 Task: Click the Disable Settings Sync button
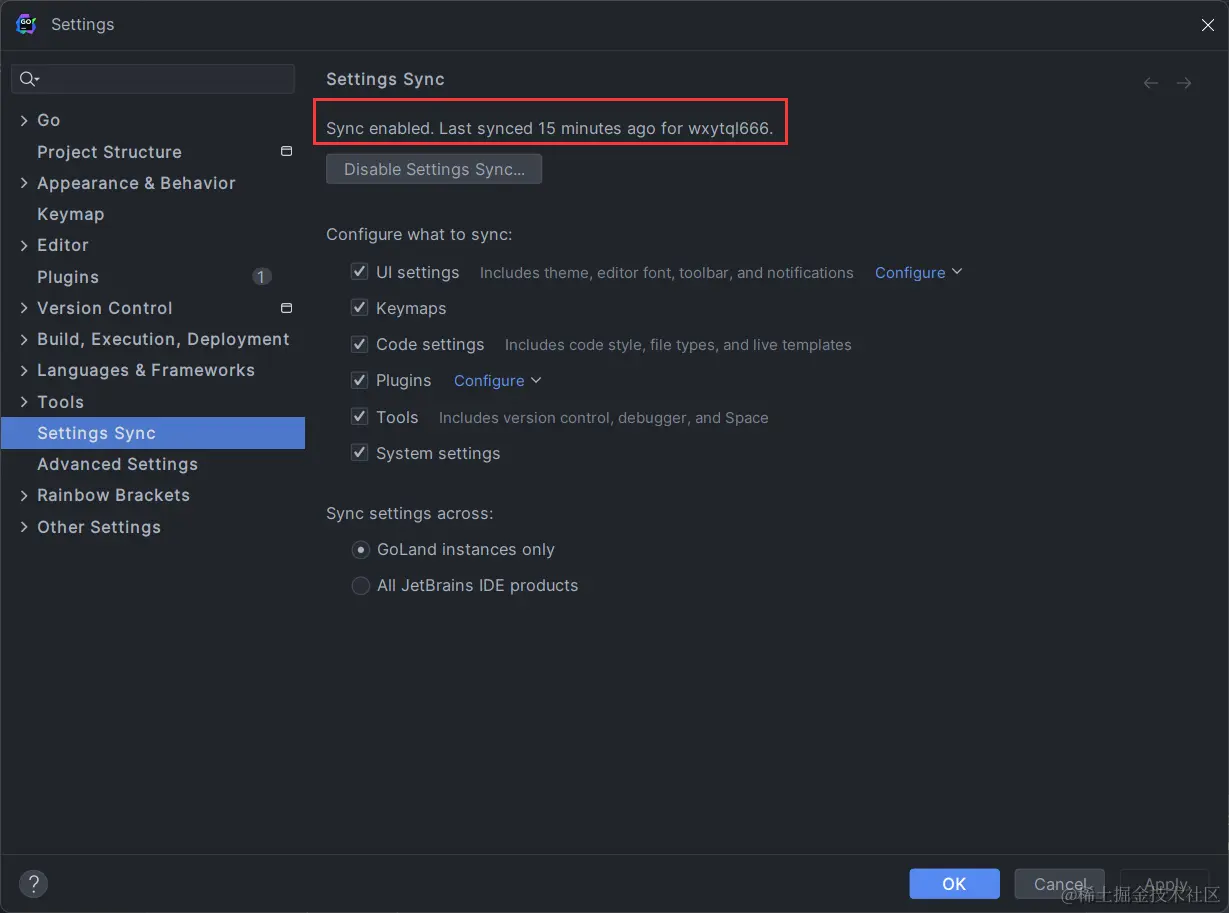(x=434, y=169)
